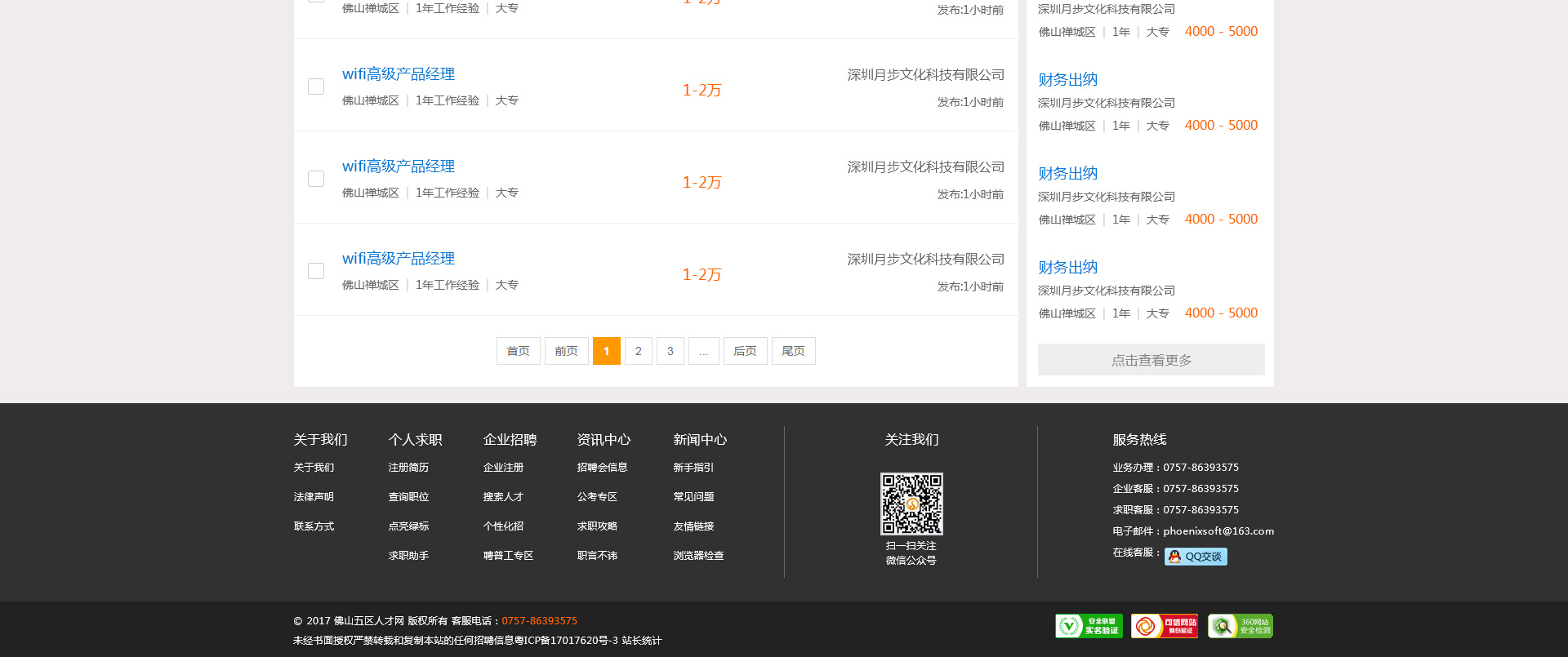Return to the first page with 首页
This screenshot has height=657, width=1568.
(518, 351)
